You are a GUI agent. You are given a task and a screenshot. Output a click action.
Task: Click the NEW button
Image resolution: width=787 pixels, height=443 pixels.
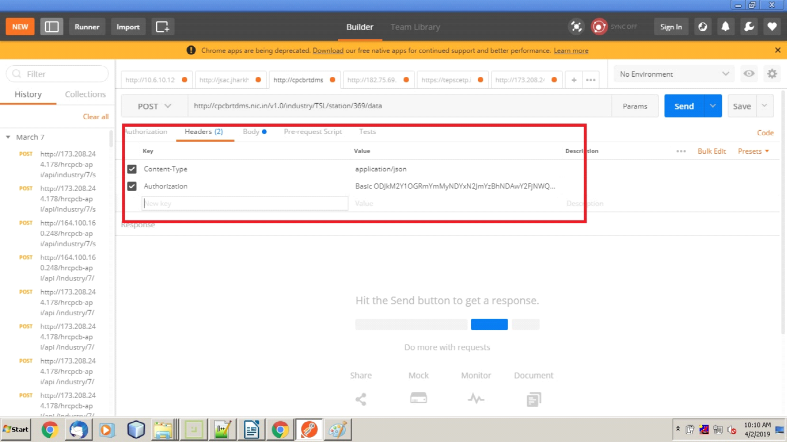20,27
